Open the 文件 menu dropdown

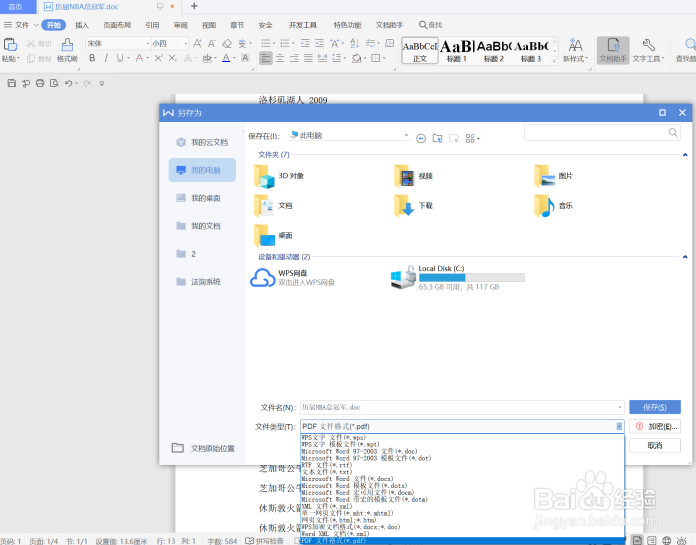21,25
